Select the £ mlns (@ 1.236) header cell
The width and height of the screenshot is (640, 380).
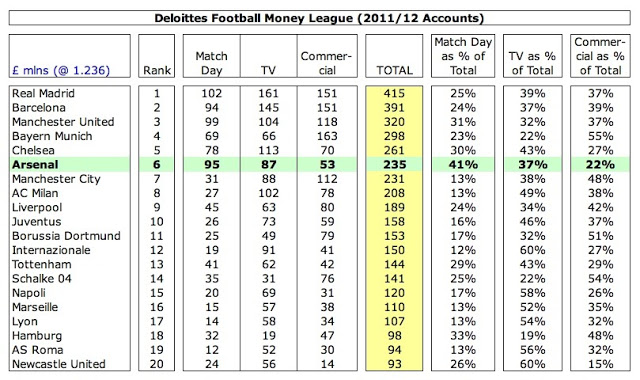pyautogui.click(x=61, y=70)
